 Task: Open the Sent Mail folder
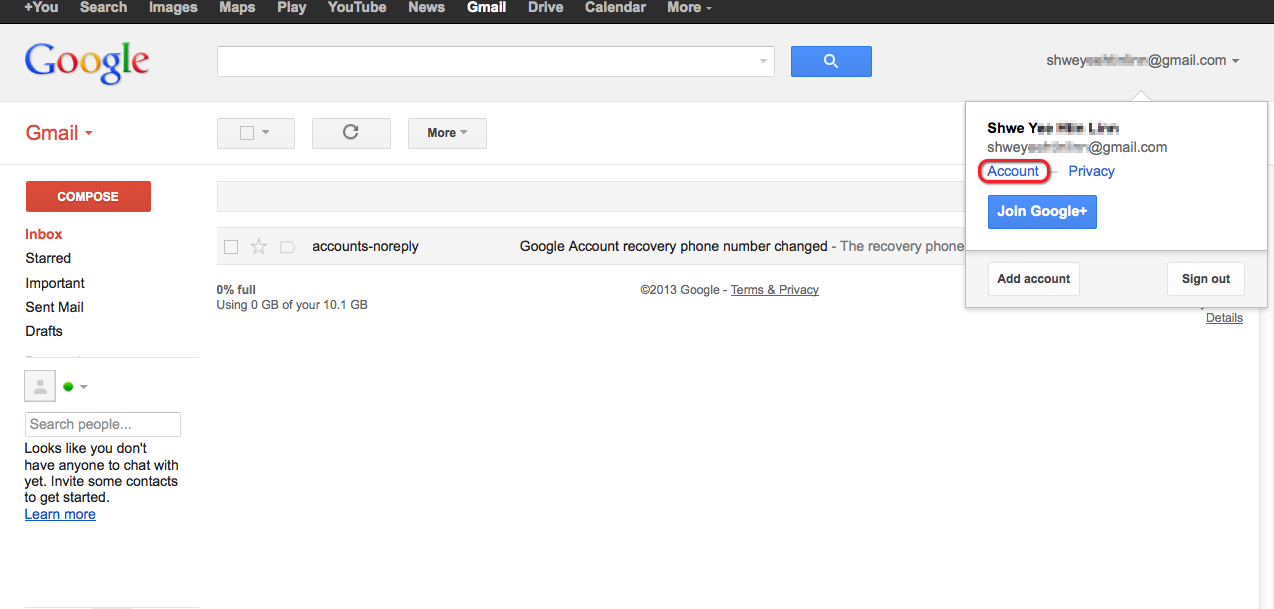click(55, 307)
